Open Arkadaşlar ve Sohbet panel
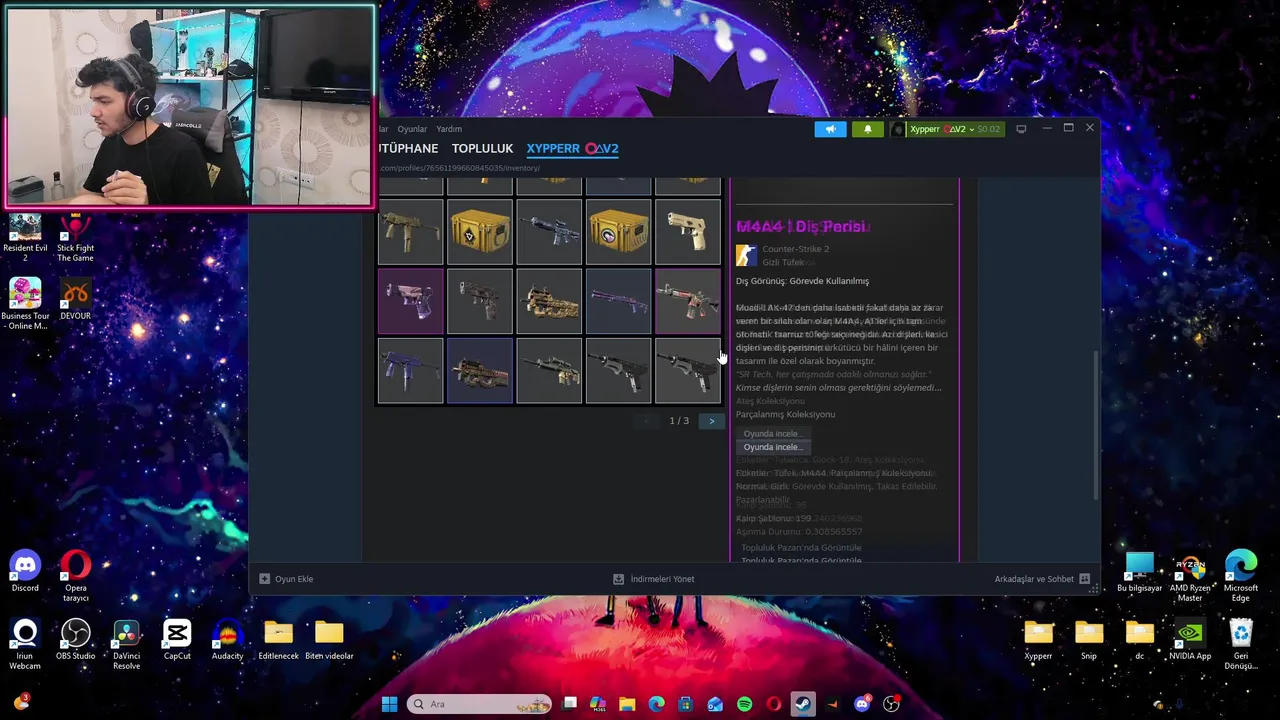This screenshot has width=1280, height=720. pos(1042,579)
